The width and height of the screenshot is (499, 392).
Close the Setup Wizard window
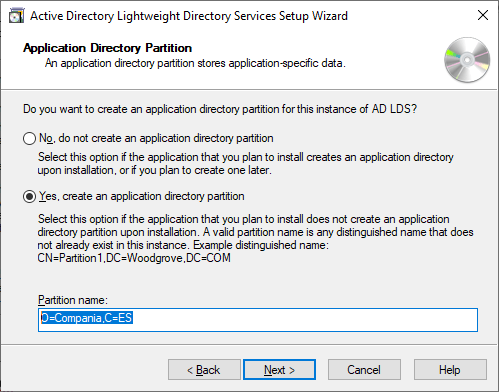[x=483, y=15]
